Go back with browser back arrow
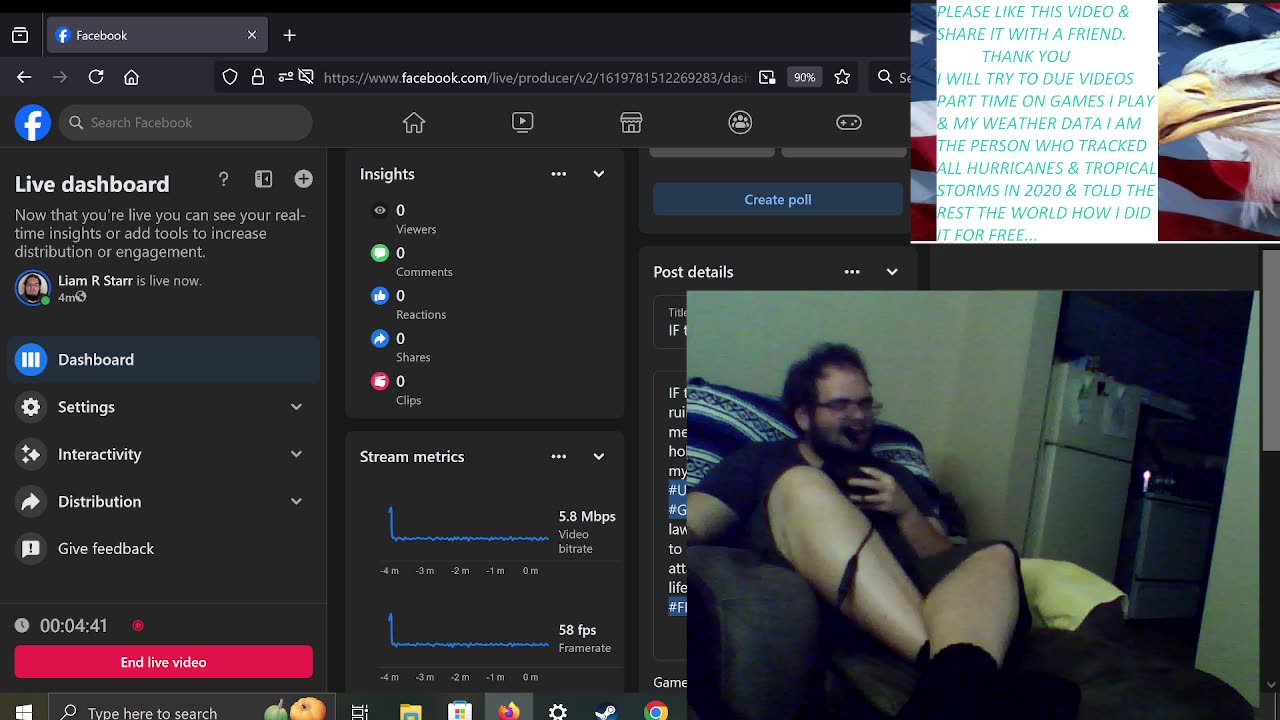 [24, 77]
